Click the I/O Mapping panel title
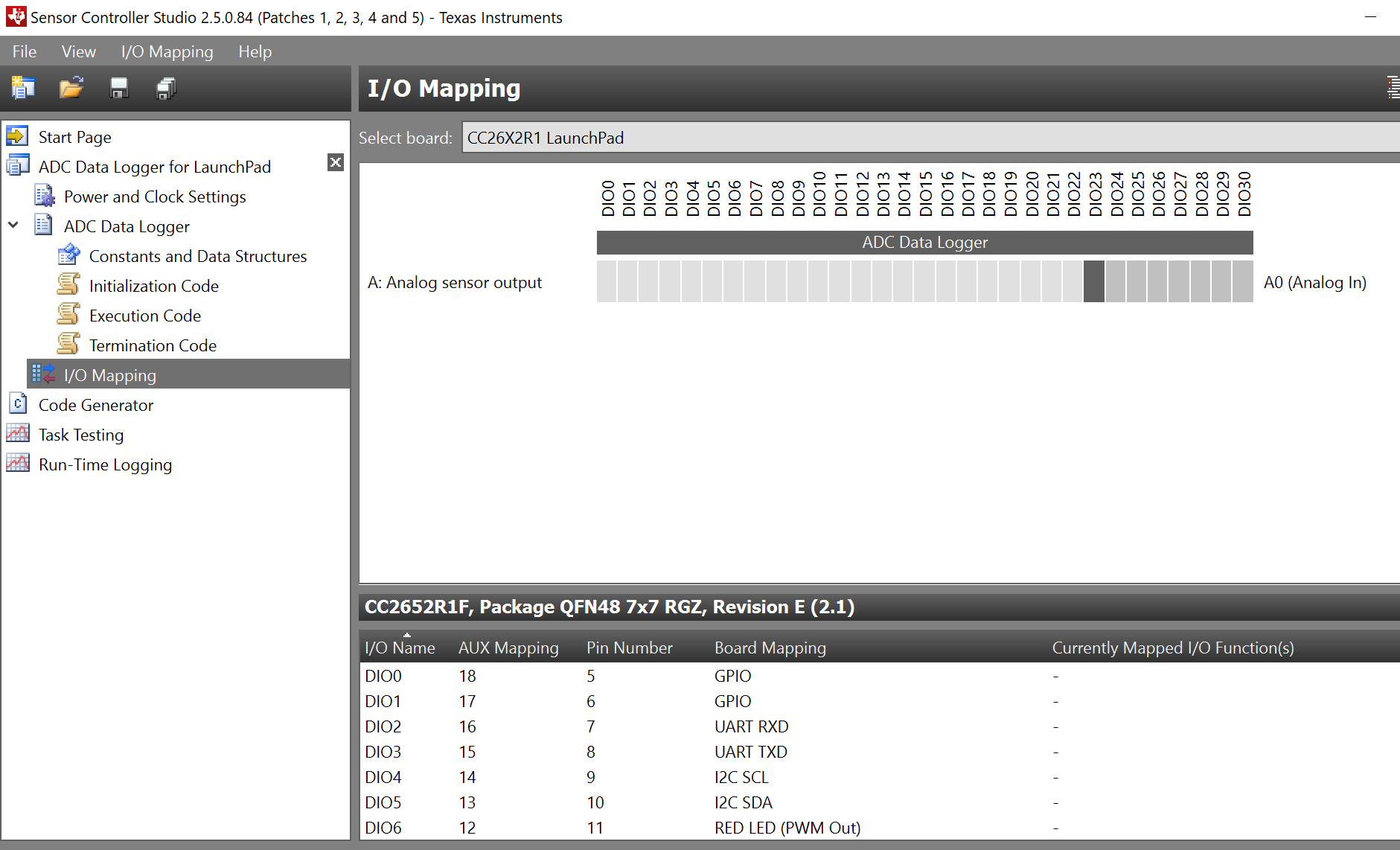 point(444,89)
